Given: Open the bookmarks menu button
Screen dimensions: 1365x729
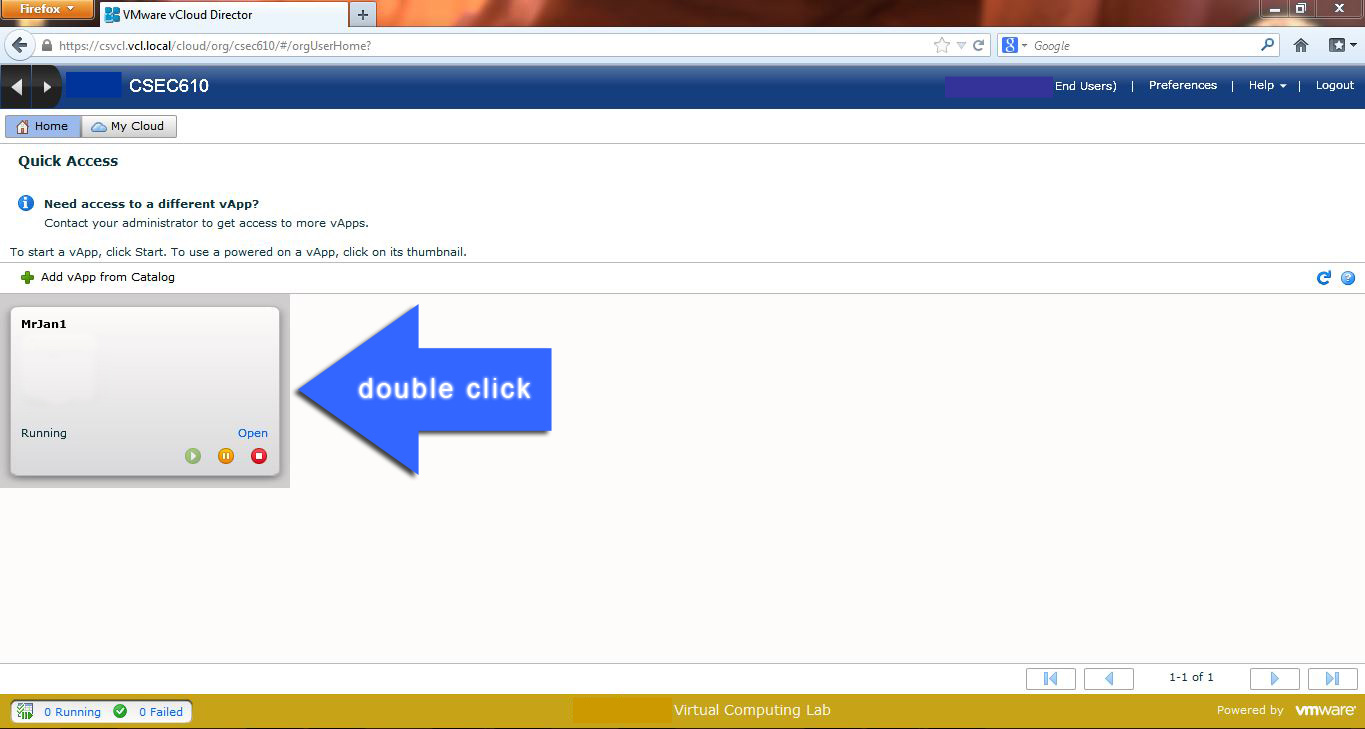Looking at the screenshot, I should (1341, 45).
